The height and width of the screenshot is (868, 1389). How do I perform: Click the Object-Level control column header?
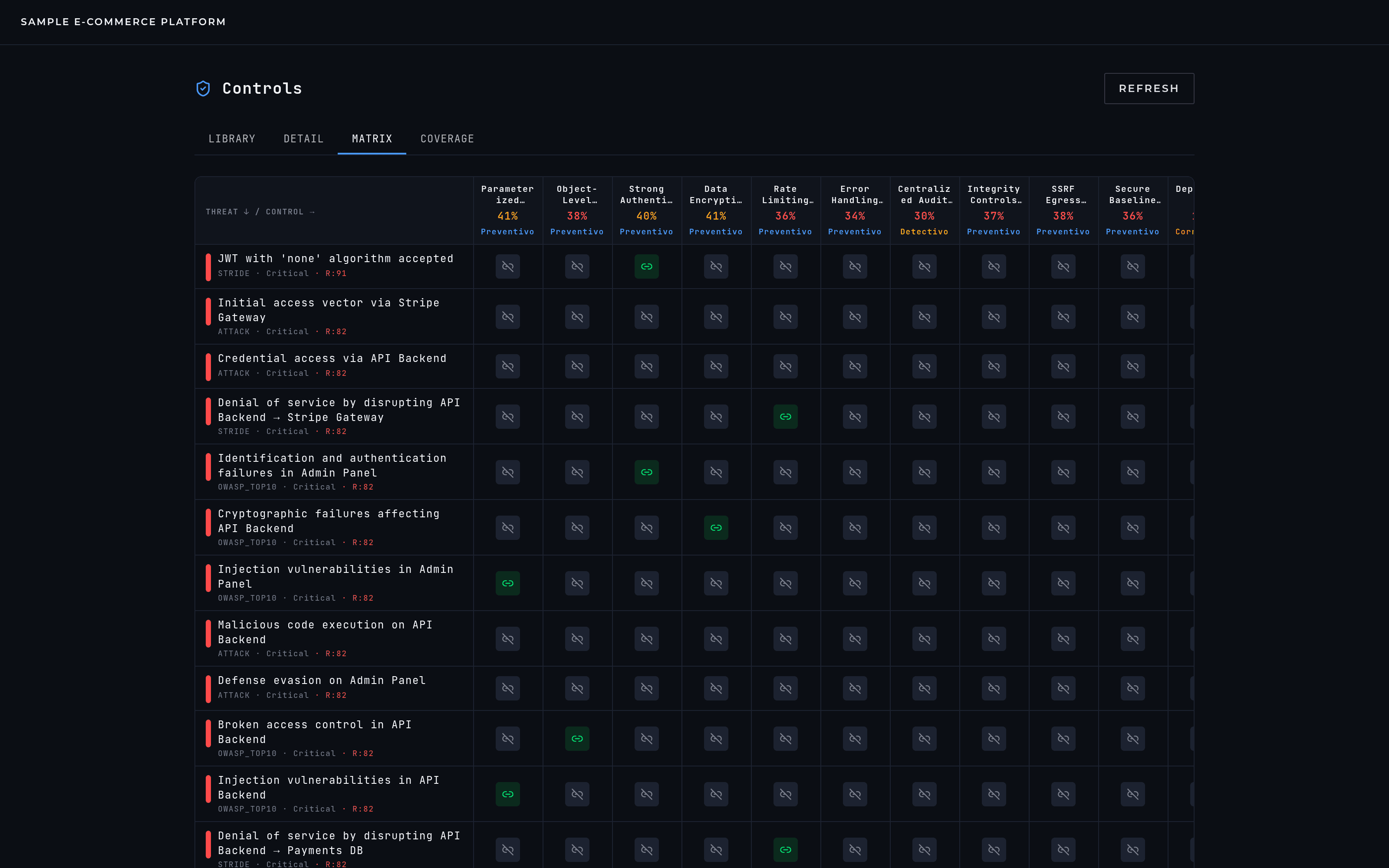(577, 210)
